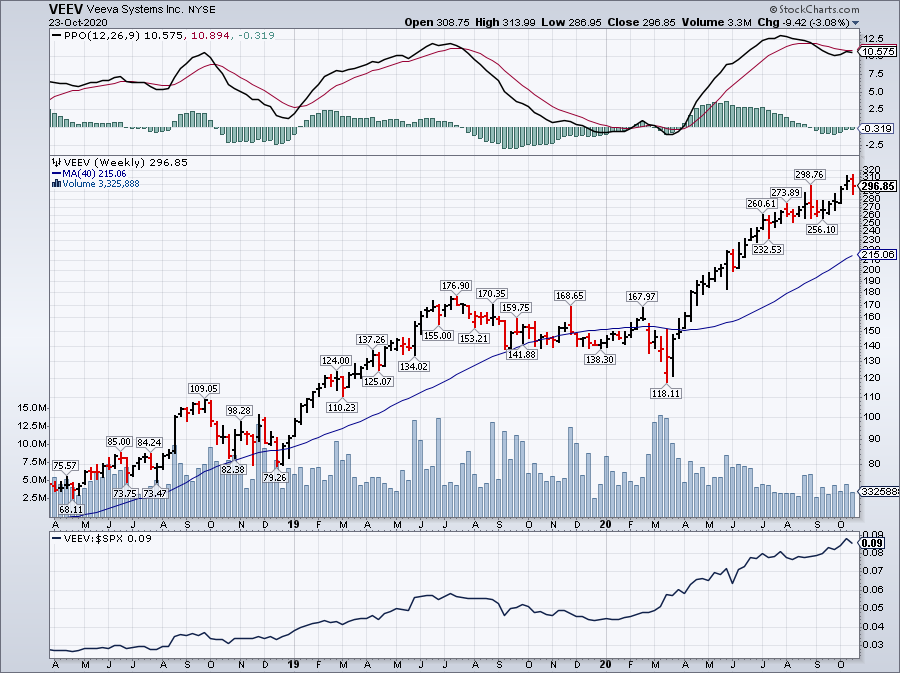The image size is (900, 673).
Task: Click the 124.00 price label
Action: 336,361
